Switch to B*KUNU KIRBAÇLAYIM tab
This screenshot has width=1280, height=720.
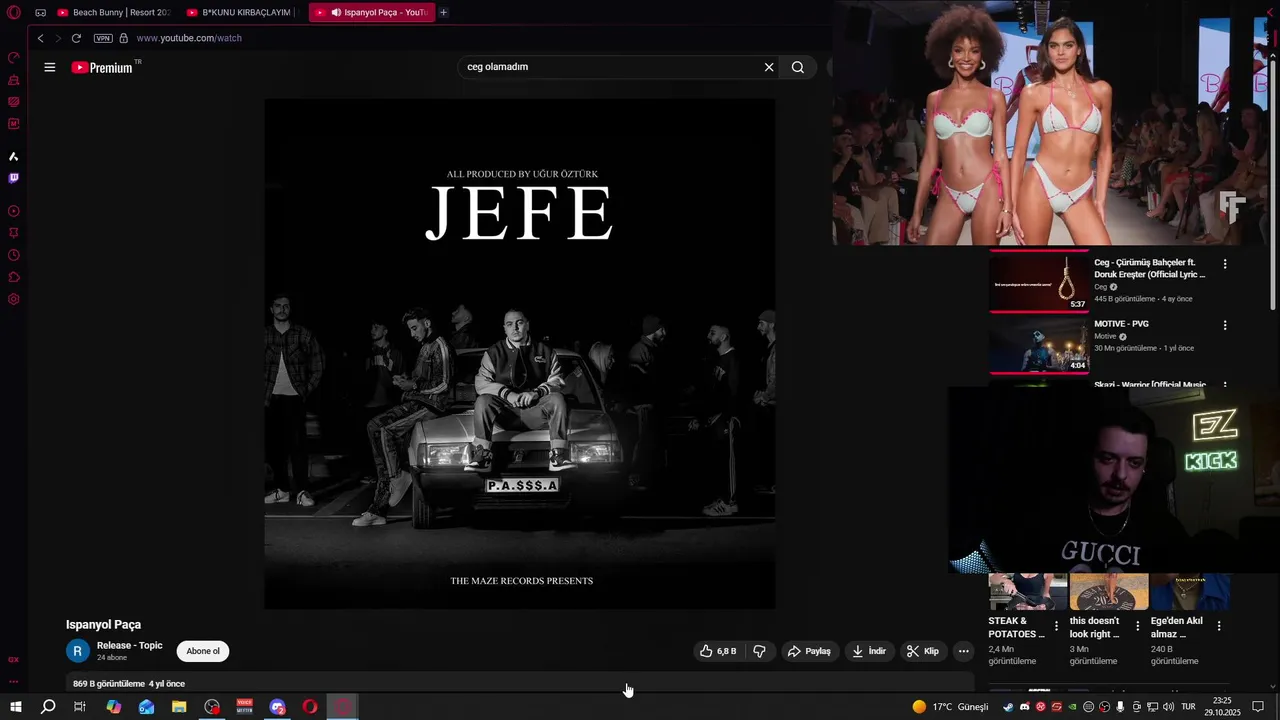pos(243,13)
